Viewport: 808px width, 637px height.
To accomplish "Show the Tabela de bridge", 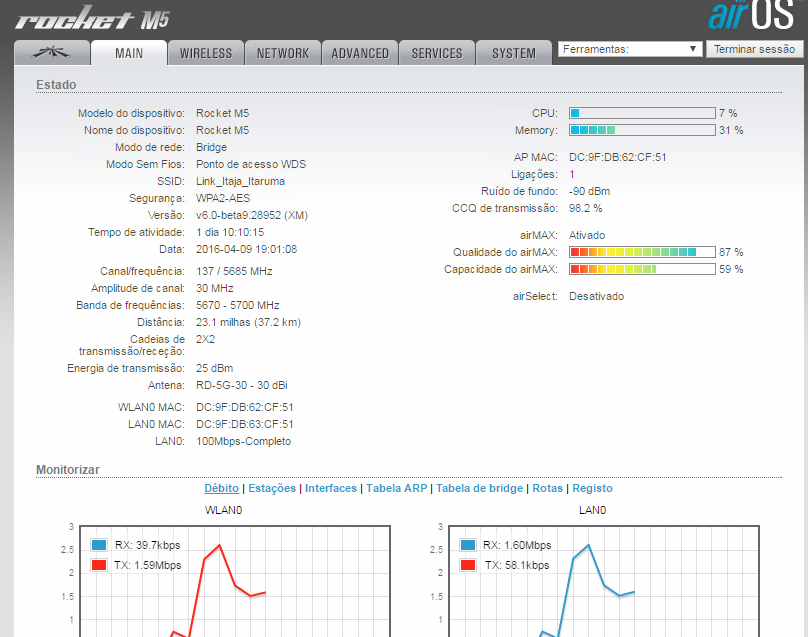I will pos(479,488).
